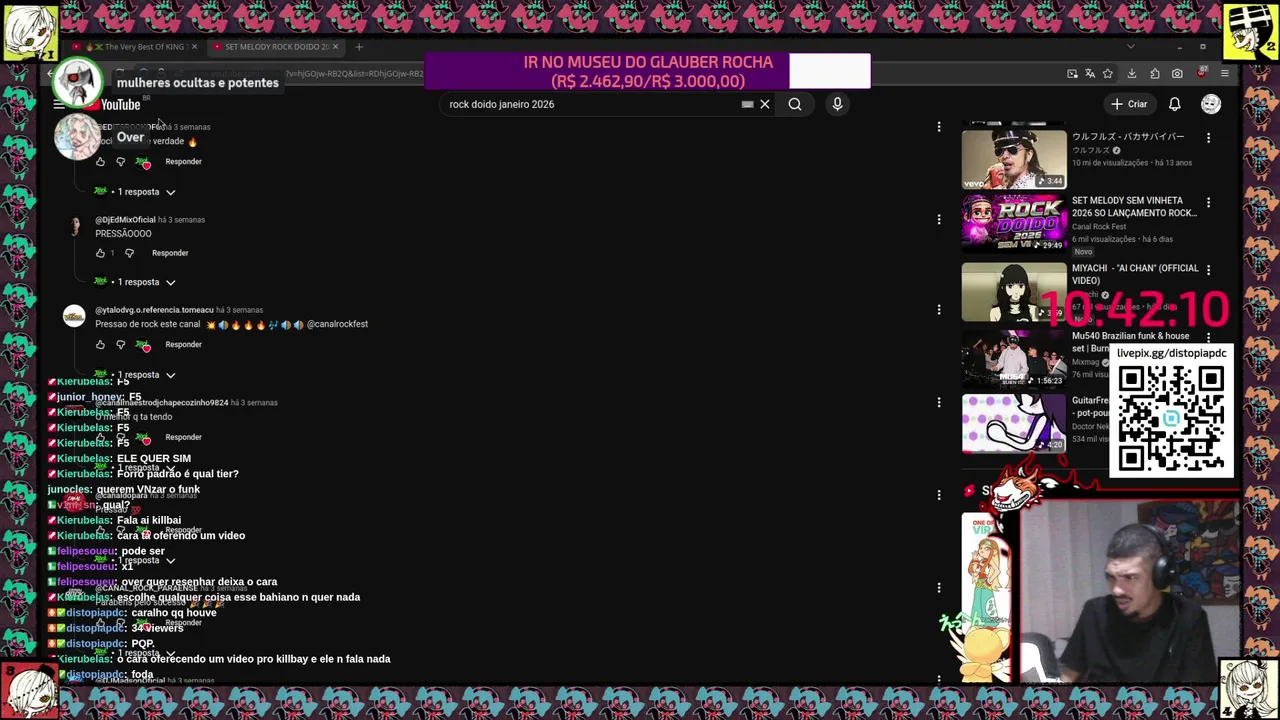
Task: Expand 1 resposta under 'Pressao de rock' comment
Action: tap(135, 375)
